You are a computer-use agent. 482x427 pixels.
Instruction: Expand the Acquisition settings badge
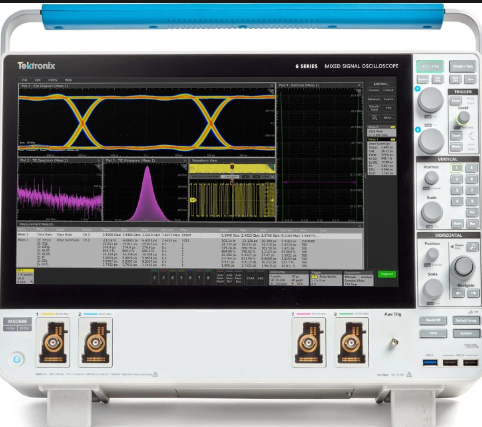(358, 279)
